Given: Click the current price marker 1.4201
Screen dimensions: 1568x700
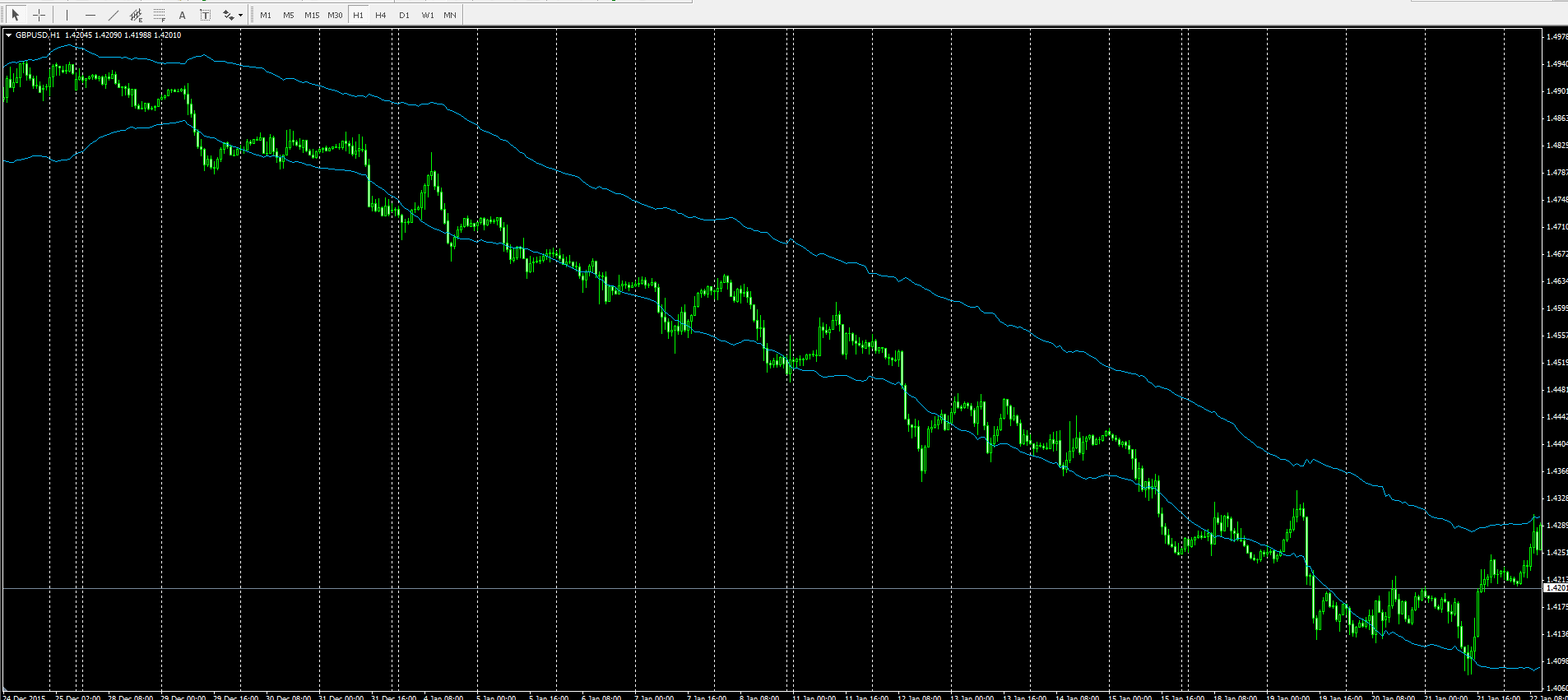Looking at the screenshot, I should (1556, 588).
